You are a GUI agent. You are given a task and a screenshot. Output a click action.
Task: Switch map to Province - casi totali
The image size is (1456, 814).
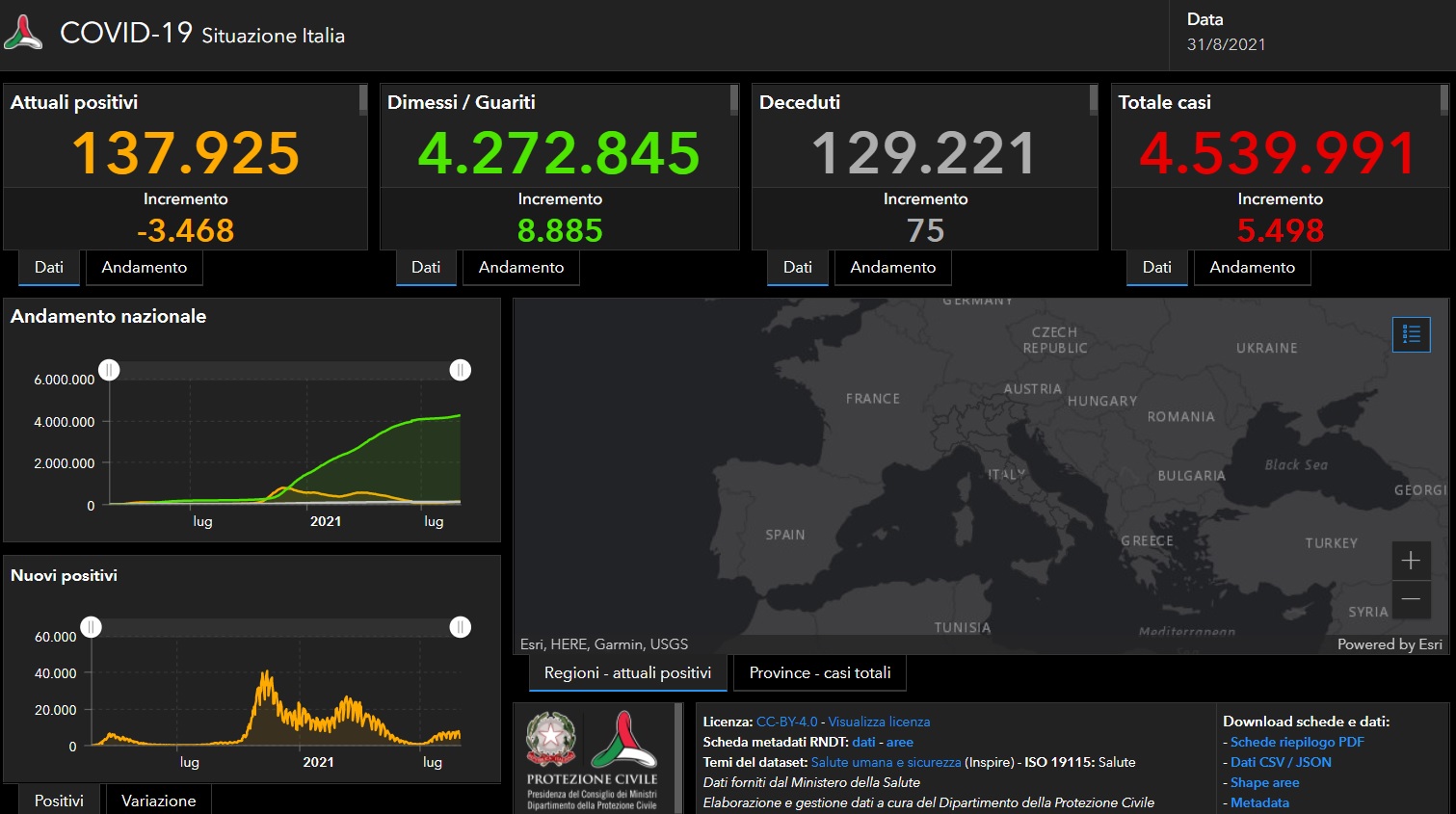pyautogui.click(x=819, y=672)
